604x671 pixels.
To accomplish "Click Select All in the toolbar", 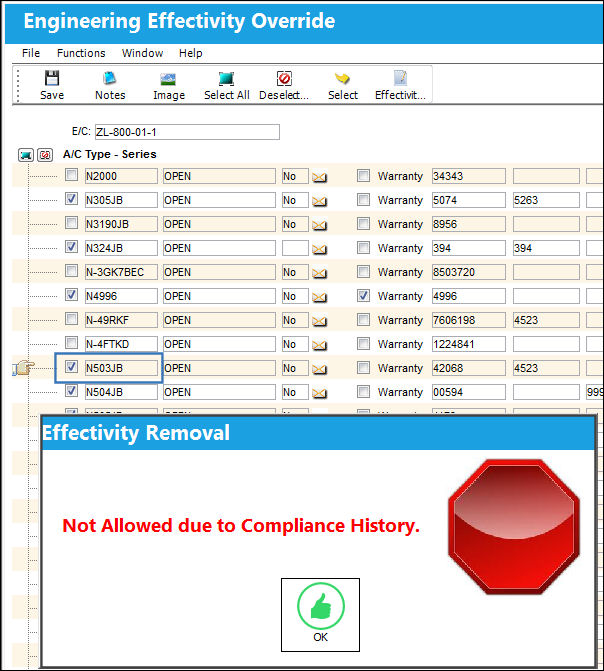I will 226,85.
